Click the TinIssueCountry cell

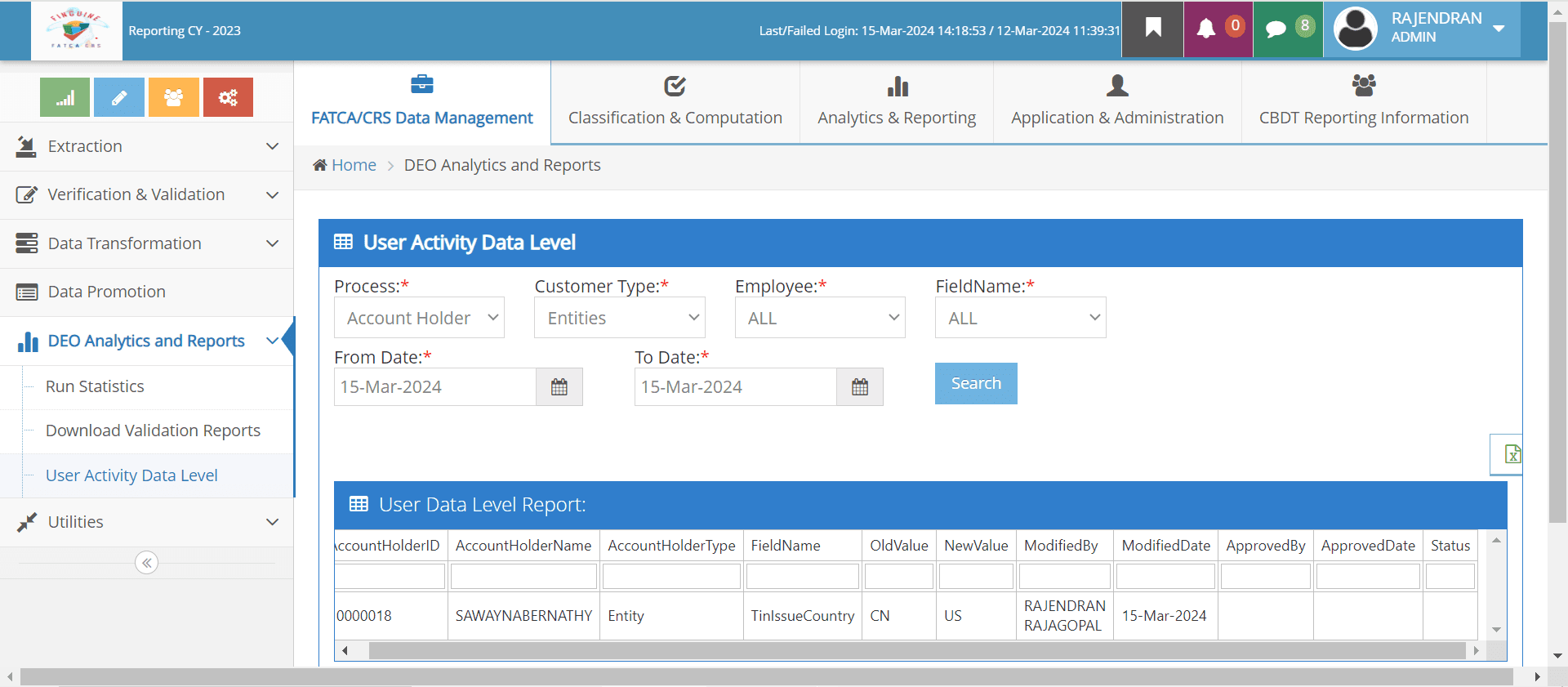(803, 616)
